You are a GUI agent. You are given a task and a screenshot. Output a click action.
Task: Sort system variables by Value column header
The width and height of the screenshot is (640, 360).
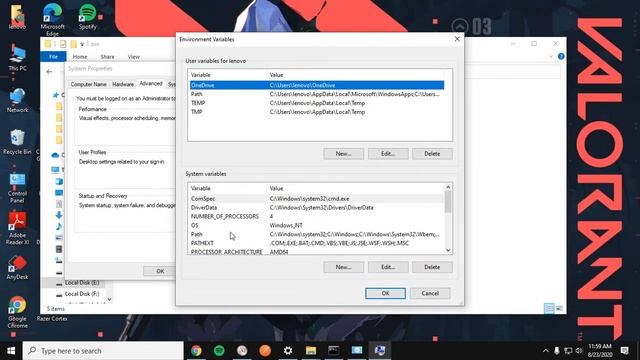click(355, 189)
